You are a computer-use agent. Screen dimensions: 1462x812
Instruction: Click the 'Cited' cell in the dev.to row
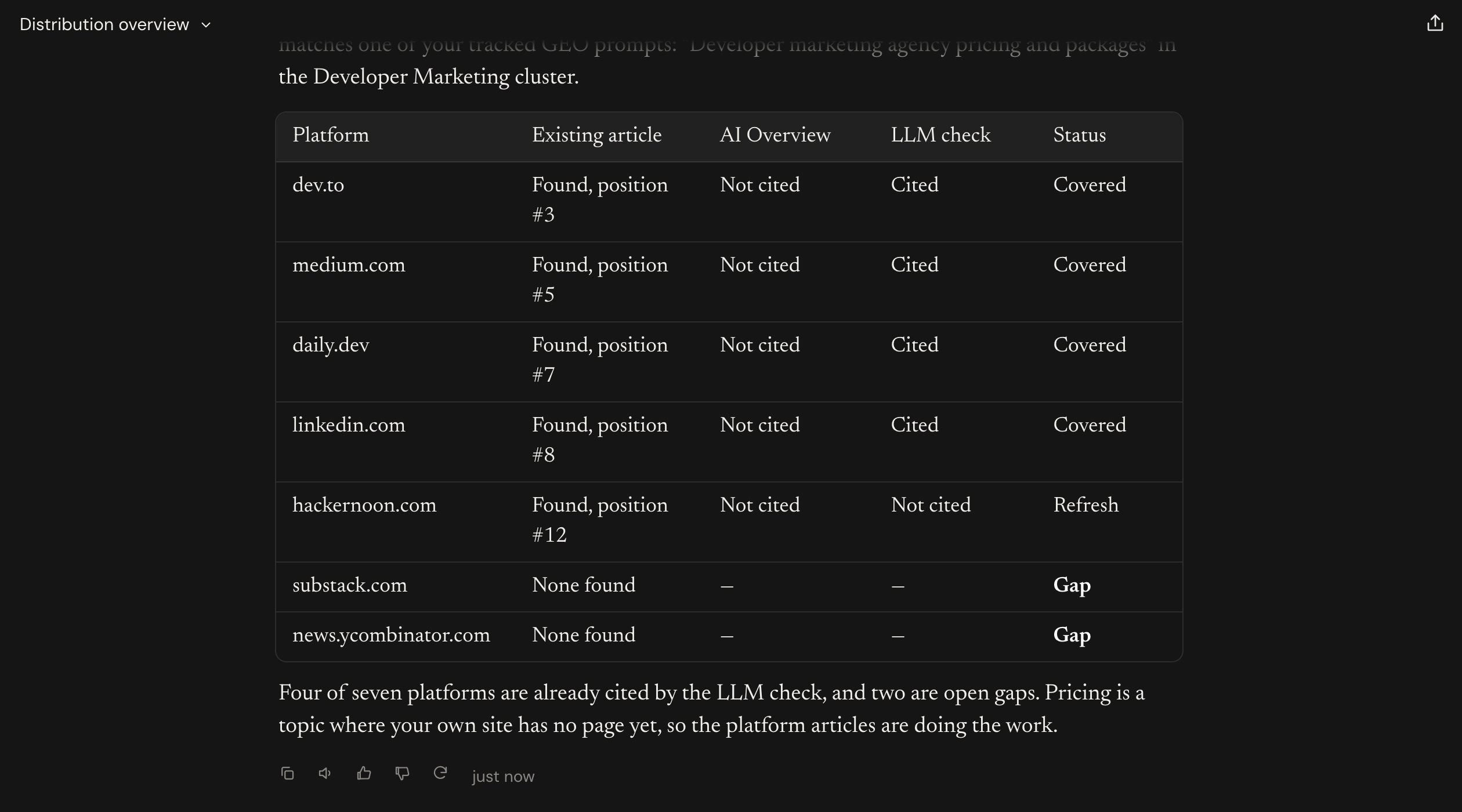tap(914, 184)
